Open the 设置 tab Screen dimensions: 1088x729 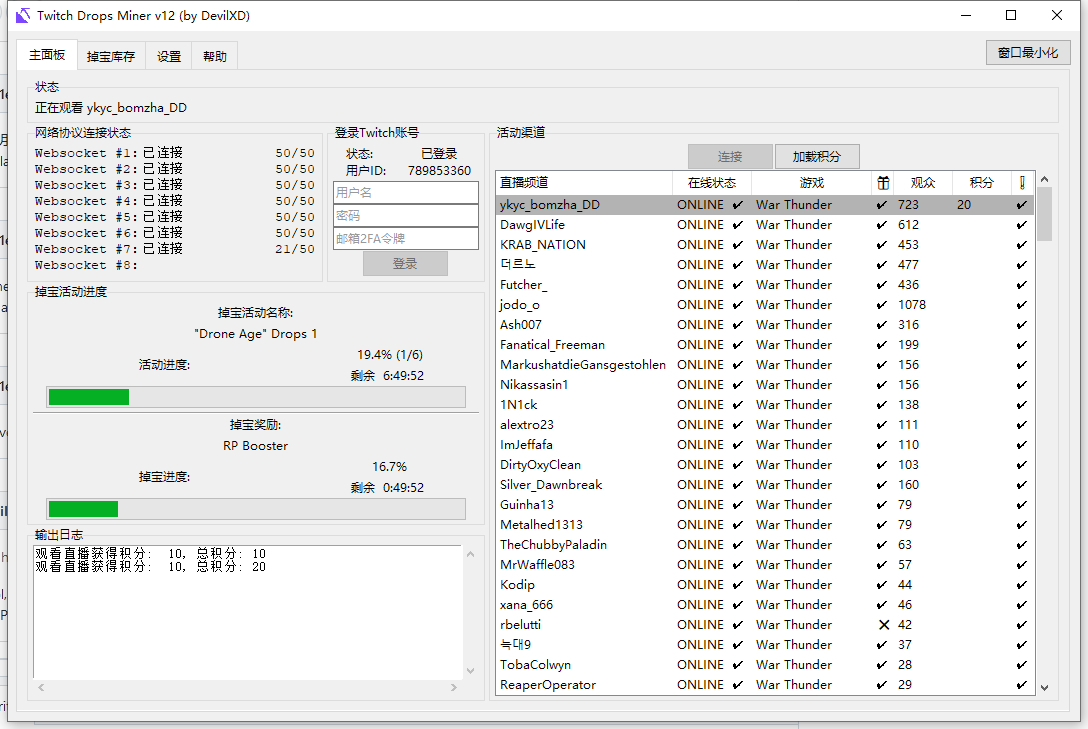point(169,56)
